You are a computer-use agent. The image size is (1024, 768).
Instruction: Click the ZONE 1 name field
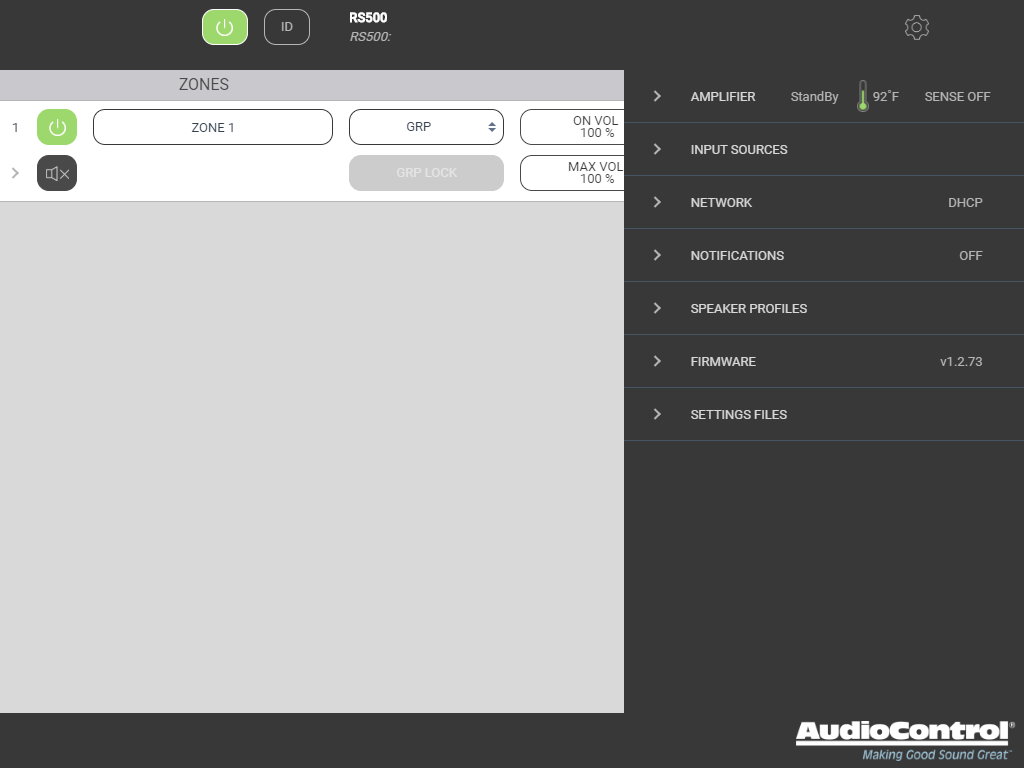212,128
